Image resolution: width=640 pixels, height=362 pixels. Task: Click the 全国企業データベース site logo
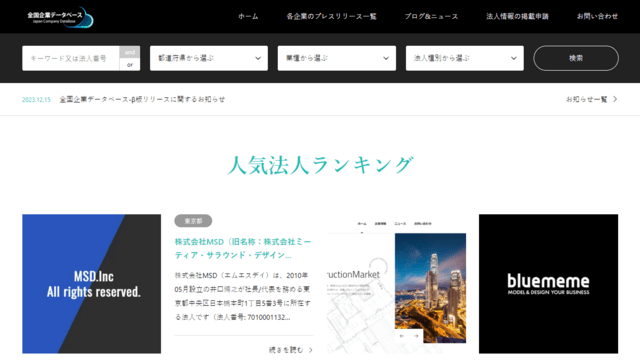60,17
